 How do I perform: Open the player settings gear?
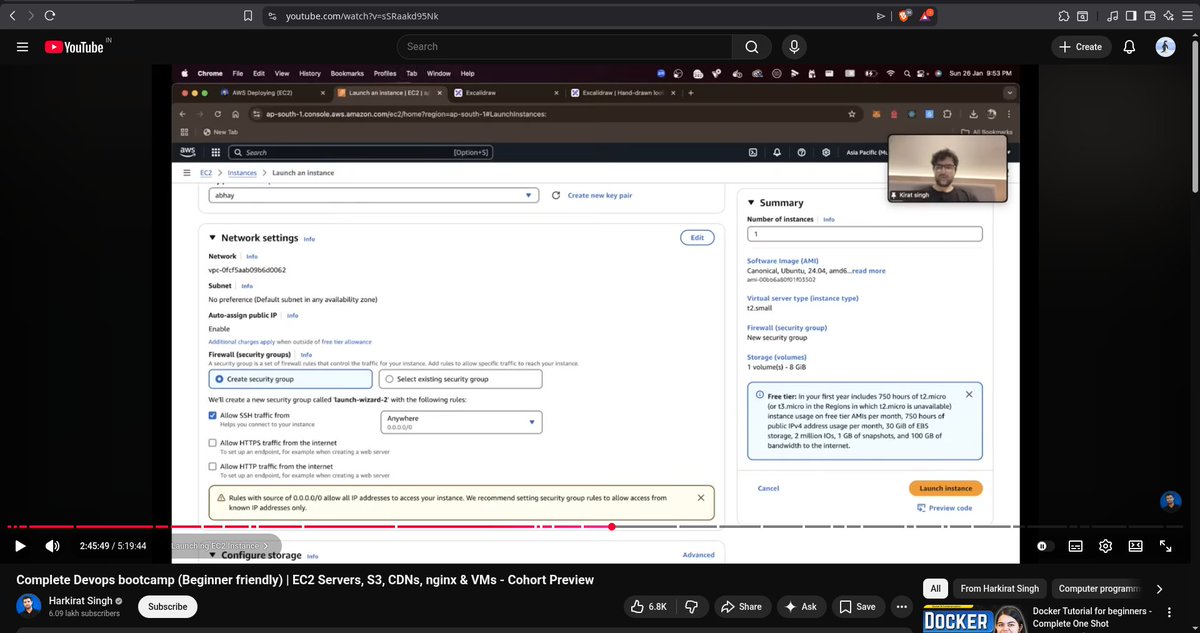pos(1105,546)
